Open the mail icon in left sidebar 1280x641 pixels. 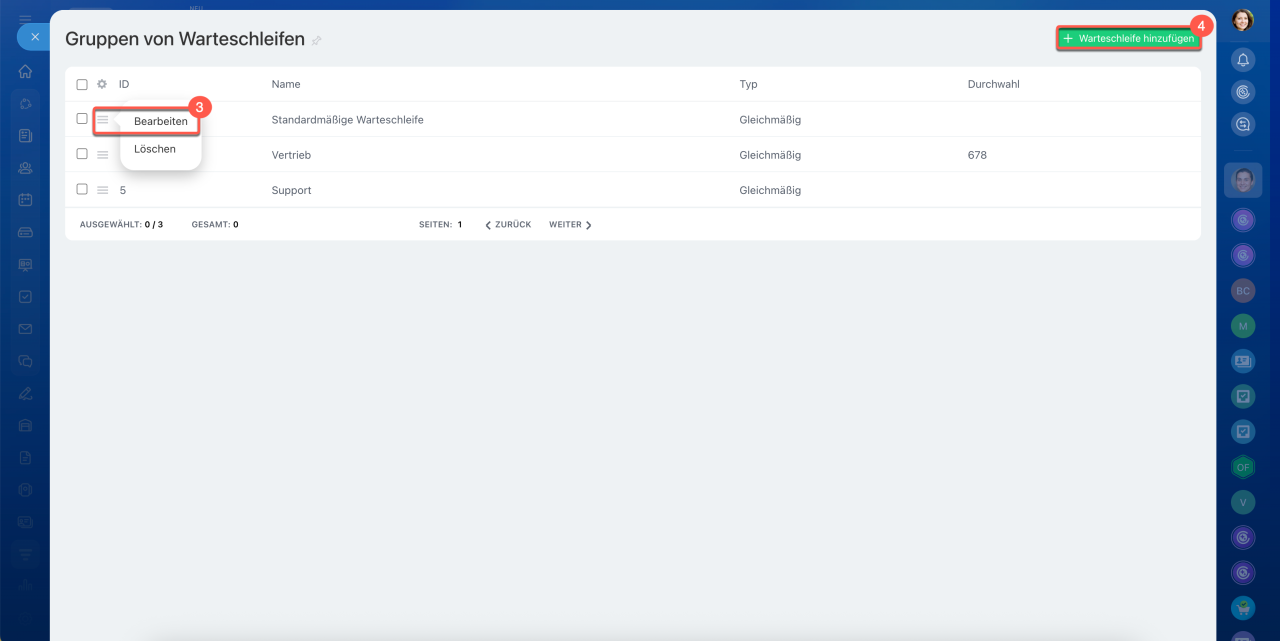[25, 329]
